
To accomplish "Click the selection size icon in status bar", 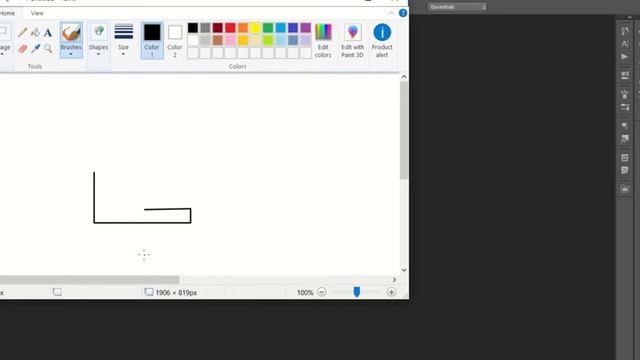I will click(57, 292).
